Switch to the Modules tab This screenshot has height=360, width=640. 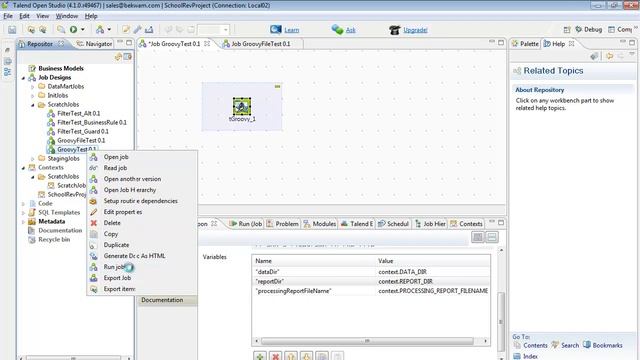click(x=320, y=224)
